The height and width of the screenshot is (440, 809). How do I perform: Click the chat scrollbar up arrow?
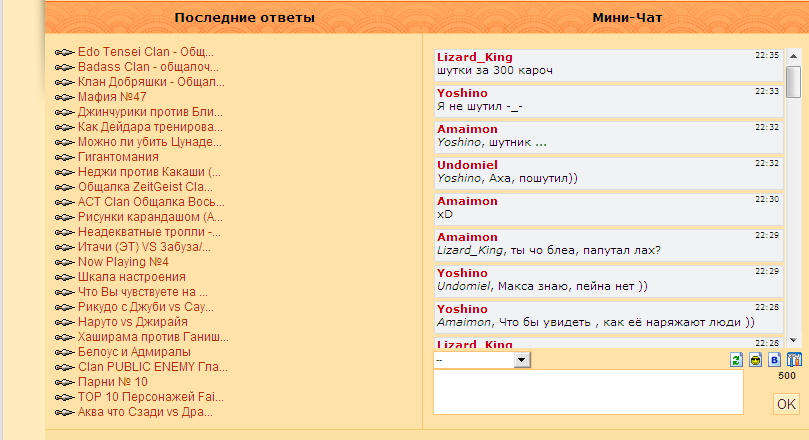tap(794, 56)
